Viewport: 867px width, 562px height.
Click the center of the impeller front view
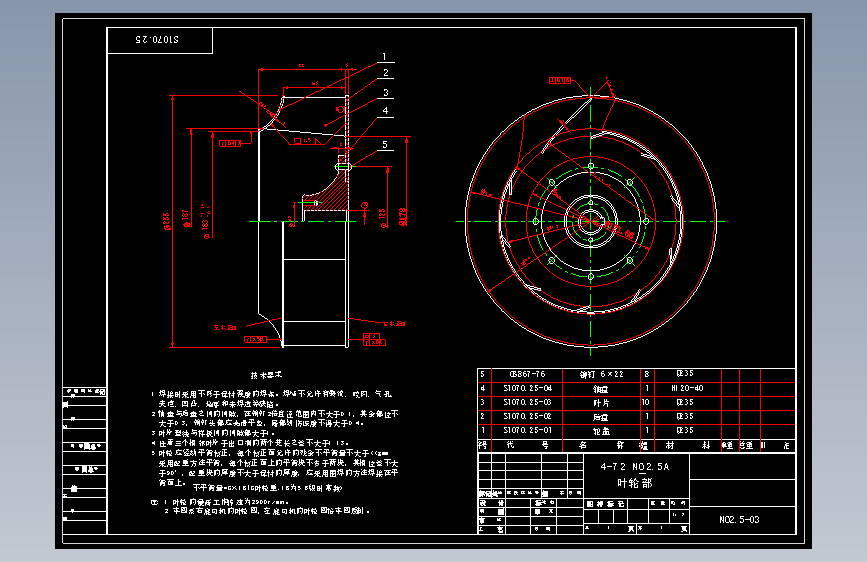point(591,221)
